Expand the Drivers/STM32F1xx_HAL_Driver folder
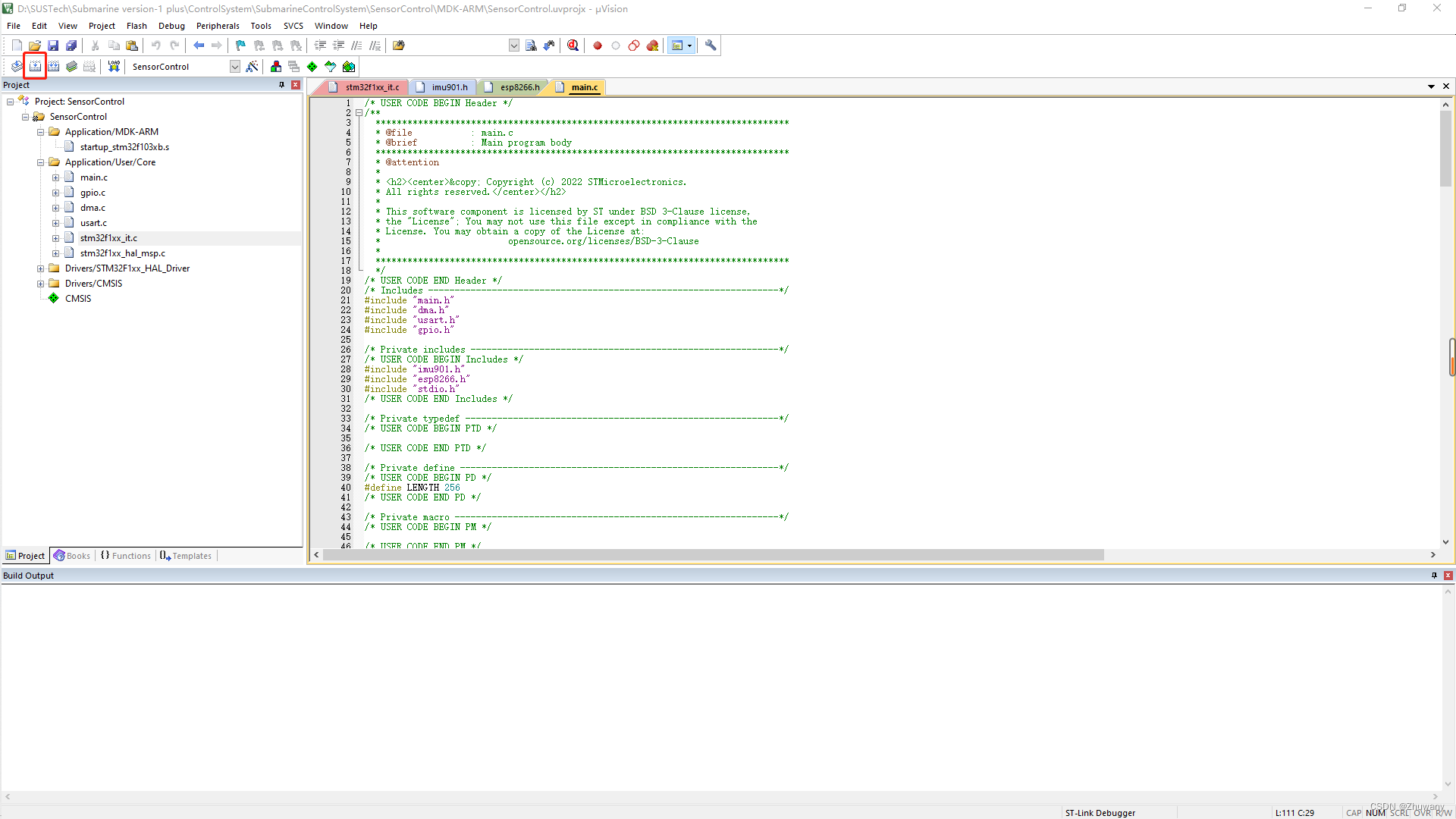The height and width of the screenshot is (819, 1456). click(40, 268)
